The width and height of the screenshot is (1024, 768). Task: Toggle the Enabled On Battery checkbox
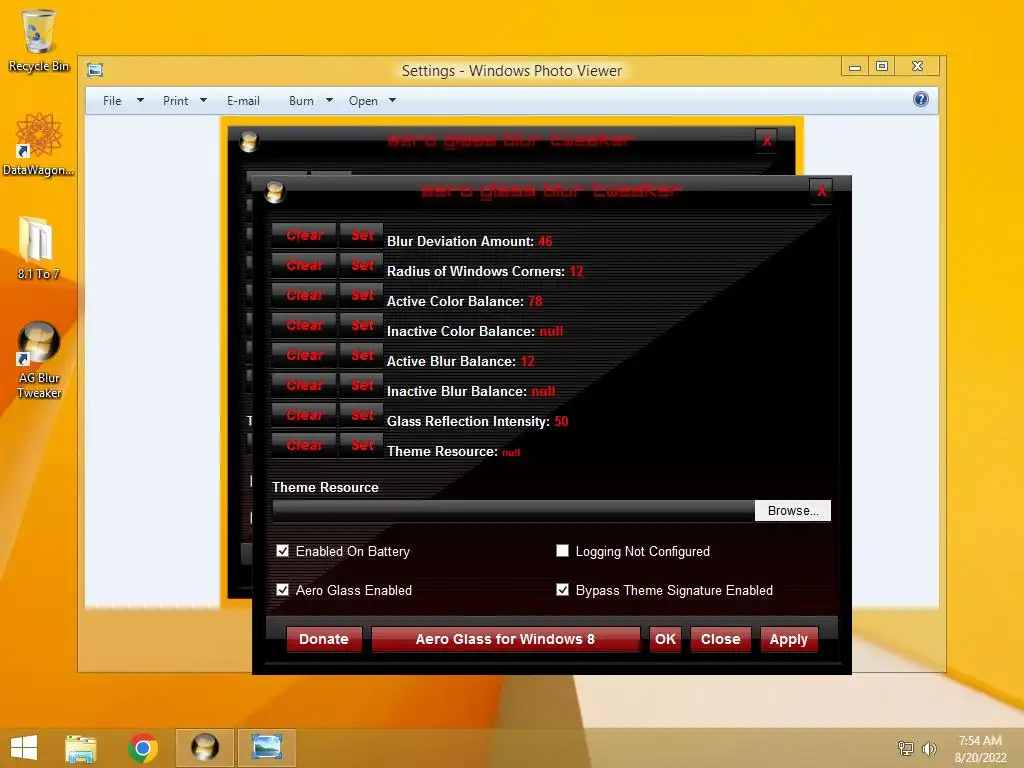(283, 551)
